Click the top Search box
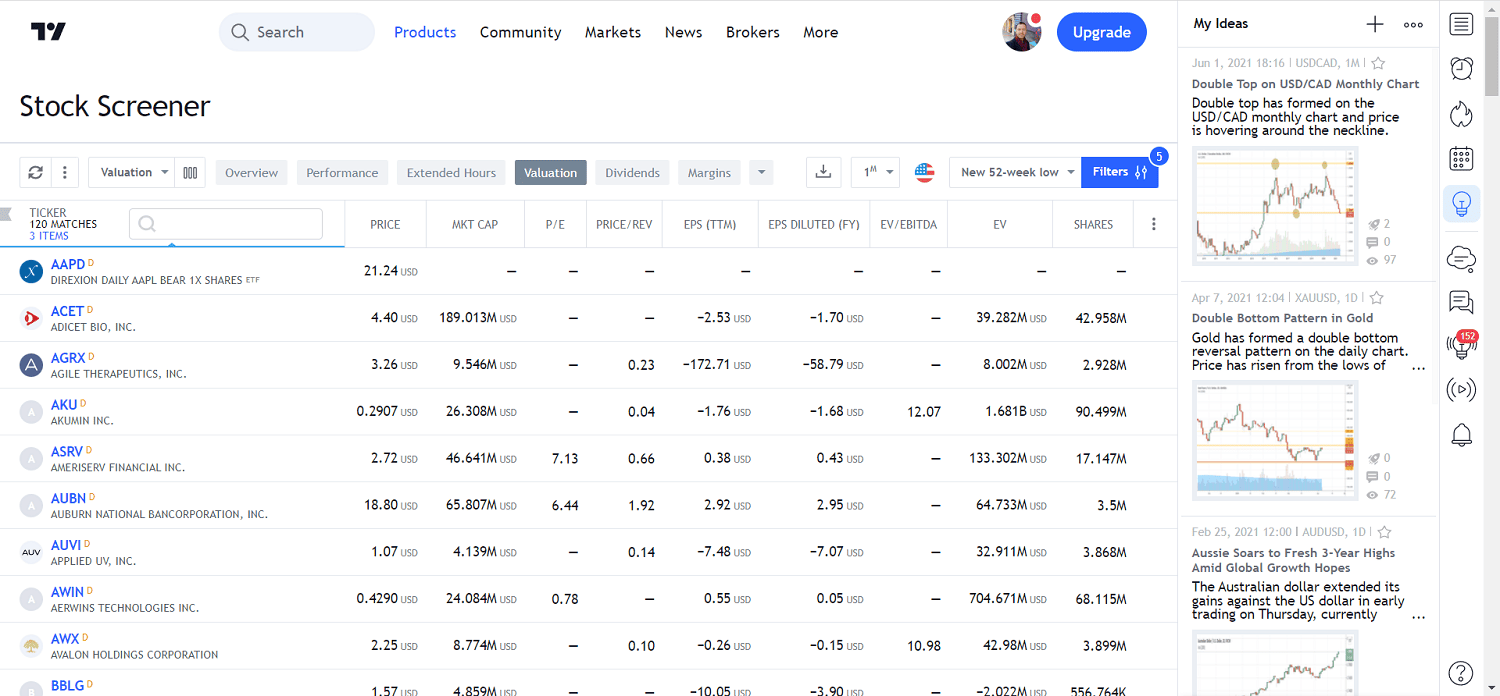 pyautogui.click(x=297, y=32)
